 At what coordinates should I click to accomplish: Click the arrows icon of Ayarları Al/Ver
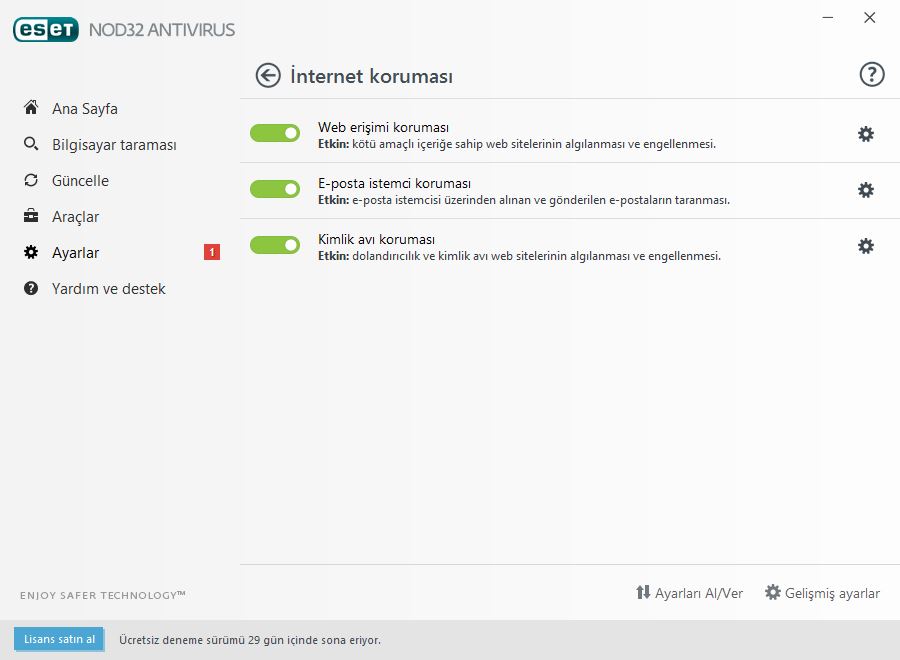pyautogui.click(x=643, y=592)
